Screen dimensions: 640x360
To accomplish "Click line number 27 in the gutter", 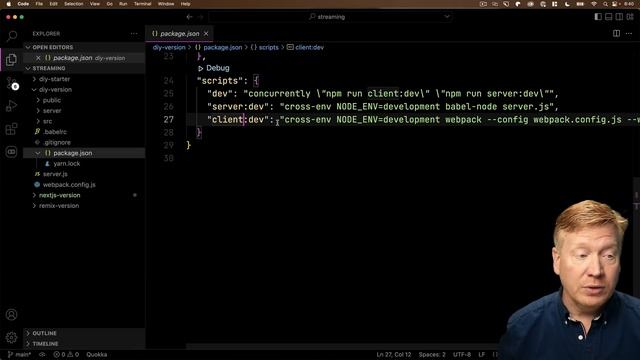I will point(169,120).
